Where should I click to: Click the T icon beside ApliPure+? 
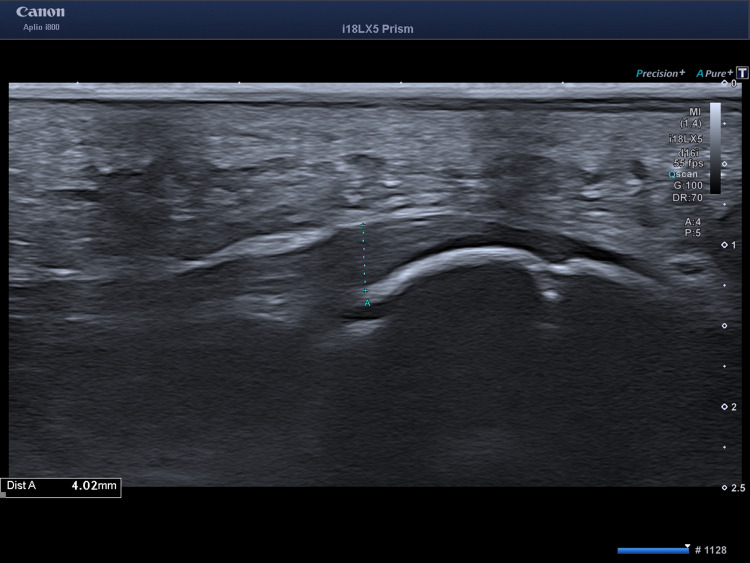[x=742, y=73]
